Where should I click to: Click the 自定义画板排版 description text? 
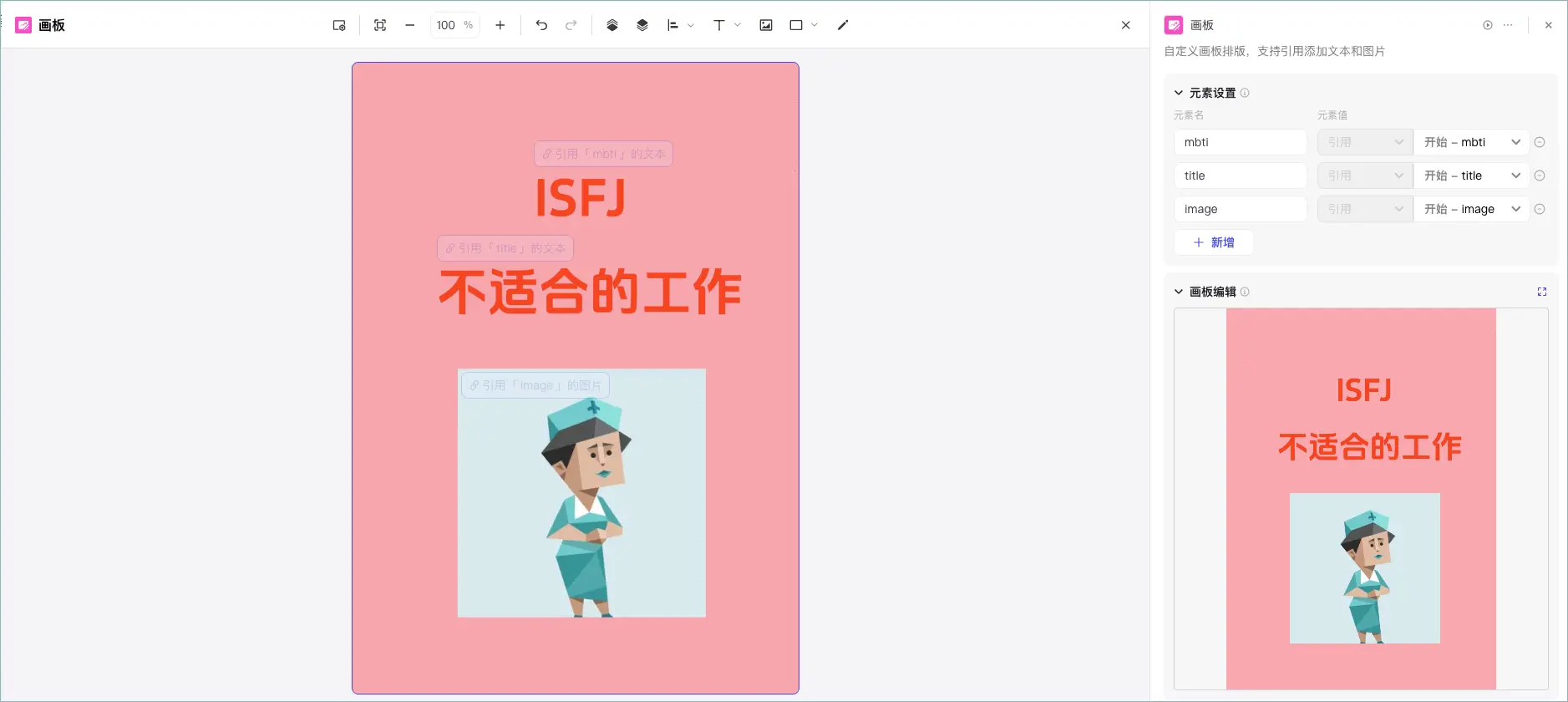pyautogui.click(x=1275, y=51)
